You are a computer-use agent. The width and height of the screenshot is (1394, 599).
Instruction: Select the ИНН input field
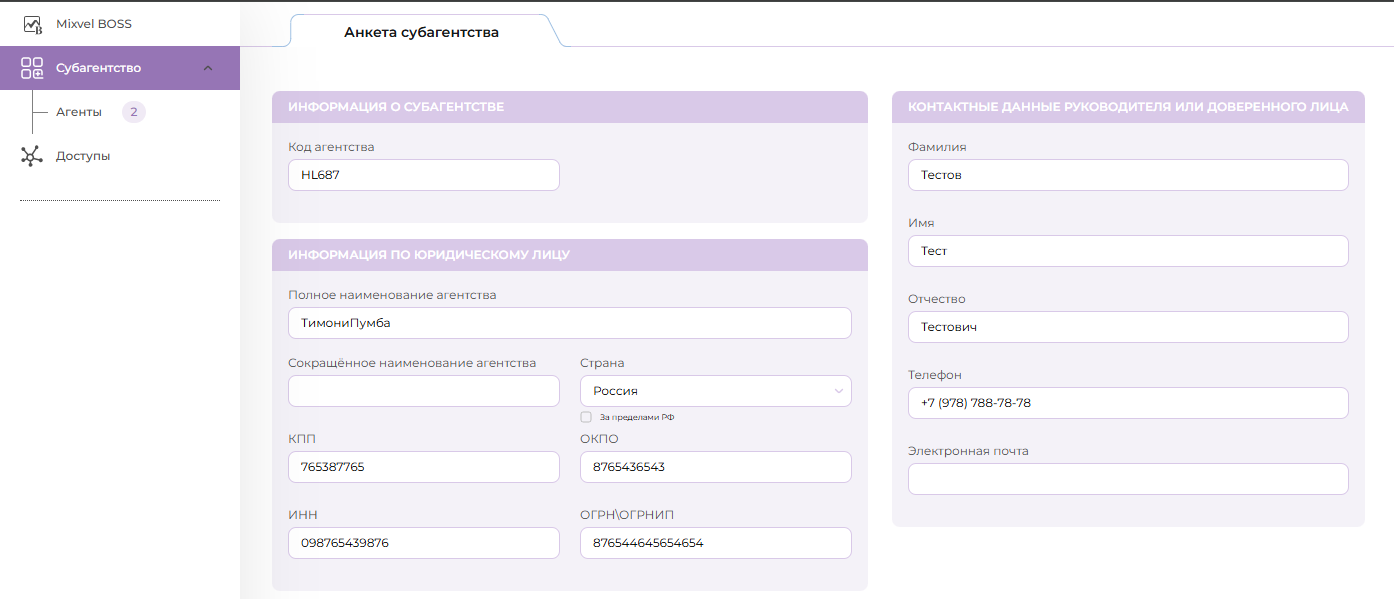(x=423, y=543)
